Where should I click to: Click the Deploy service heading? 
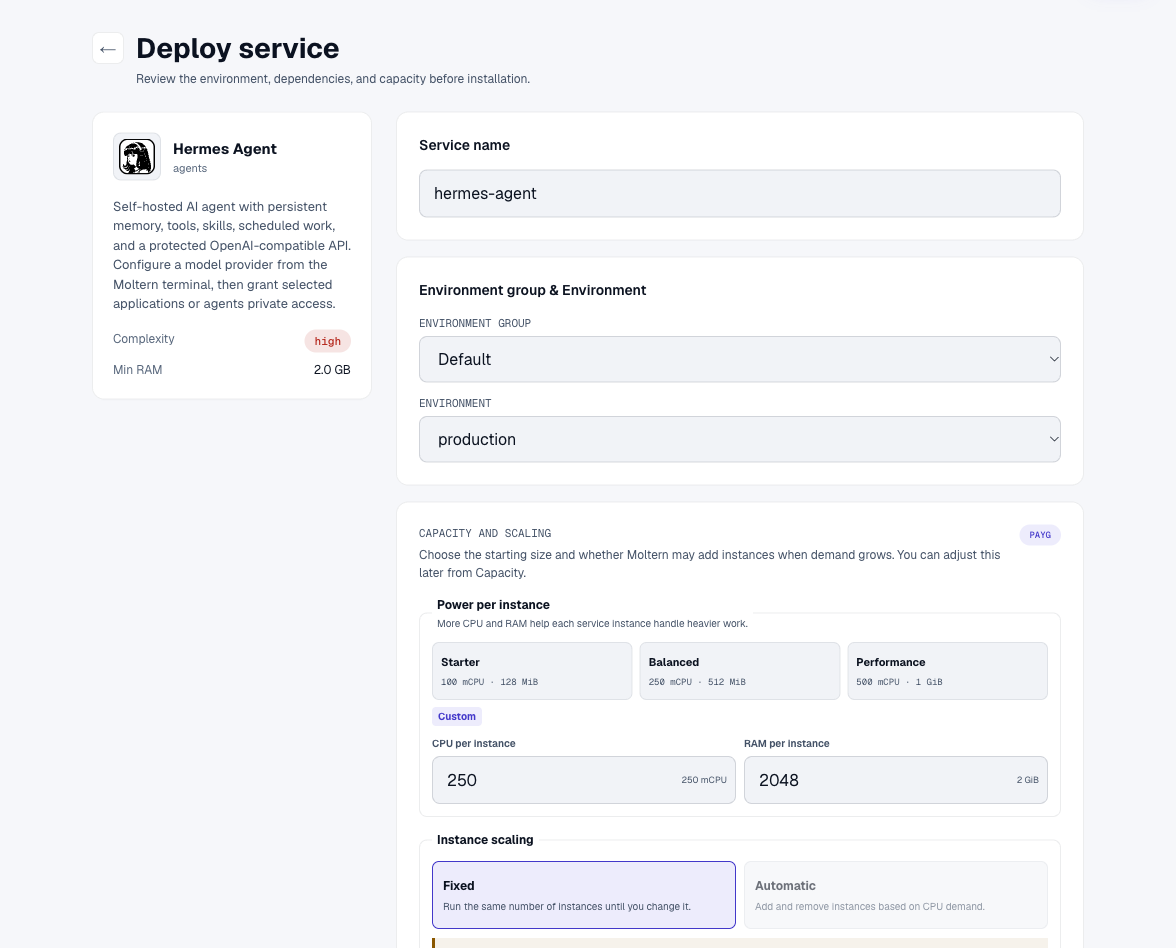238,49
